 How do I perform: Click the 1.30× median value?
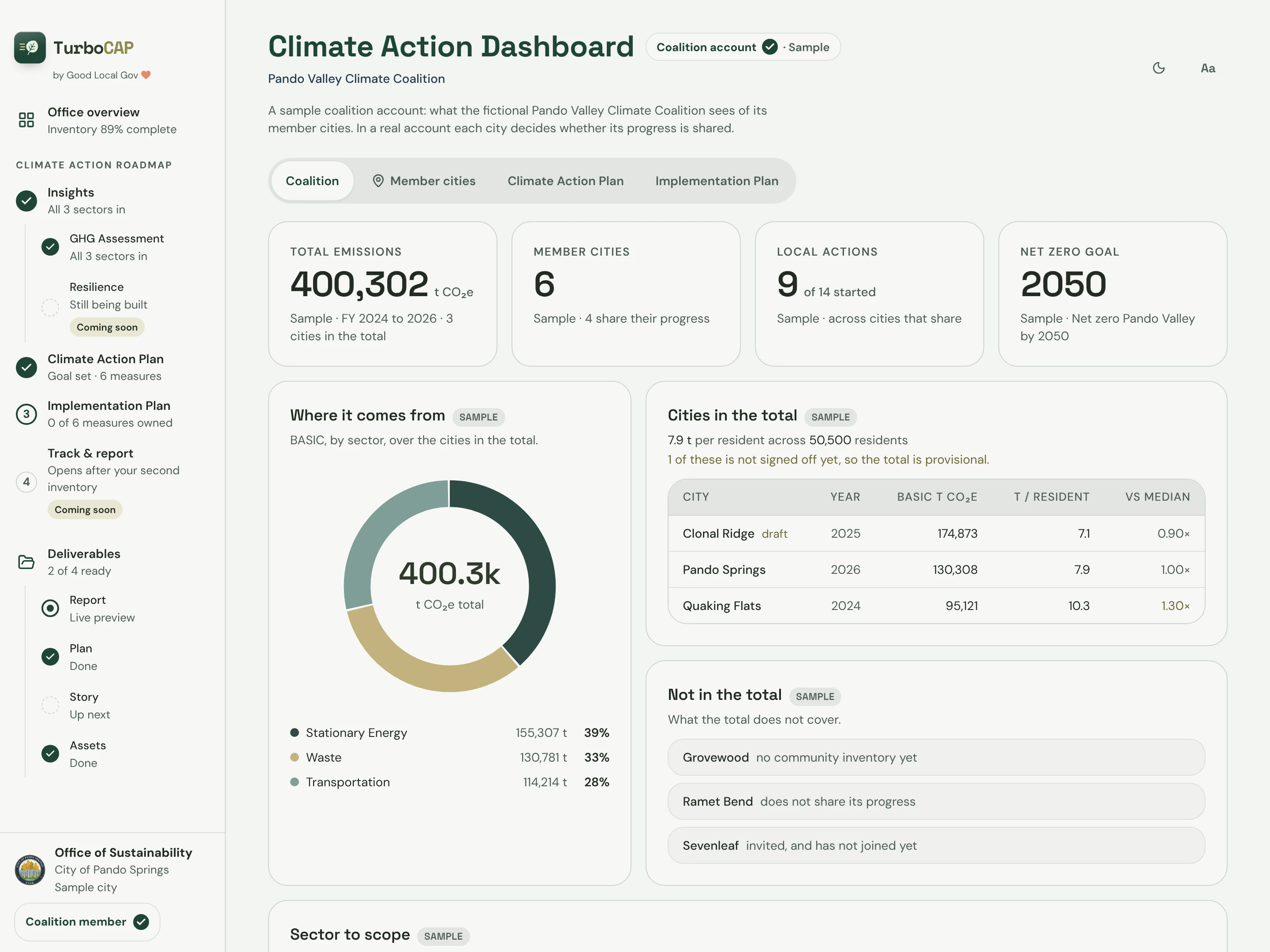point(1175,606)
